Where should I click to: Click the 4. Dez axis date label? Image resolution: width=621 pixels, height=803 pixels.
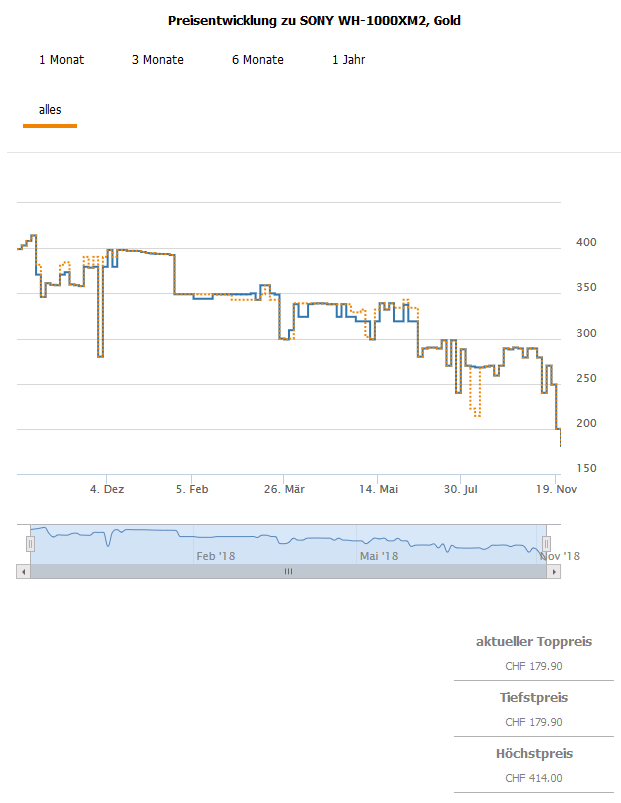pyautogui.click(x=108, y=490)
